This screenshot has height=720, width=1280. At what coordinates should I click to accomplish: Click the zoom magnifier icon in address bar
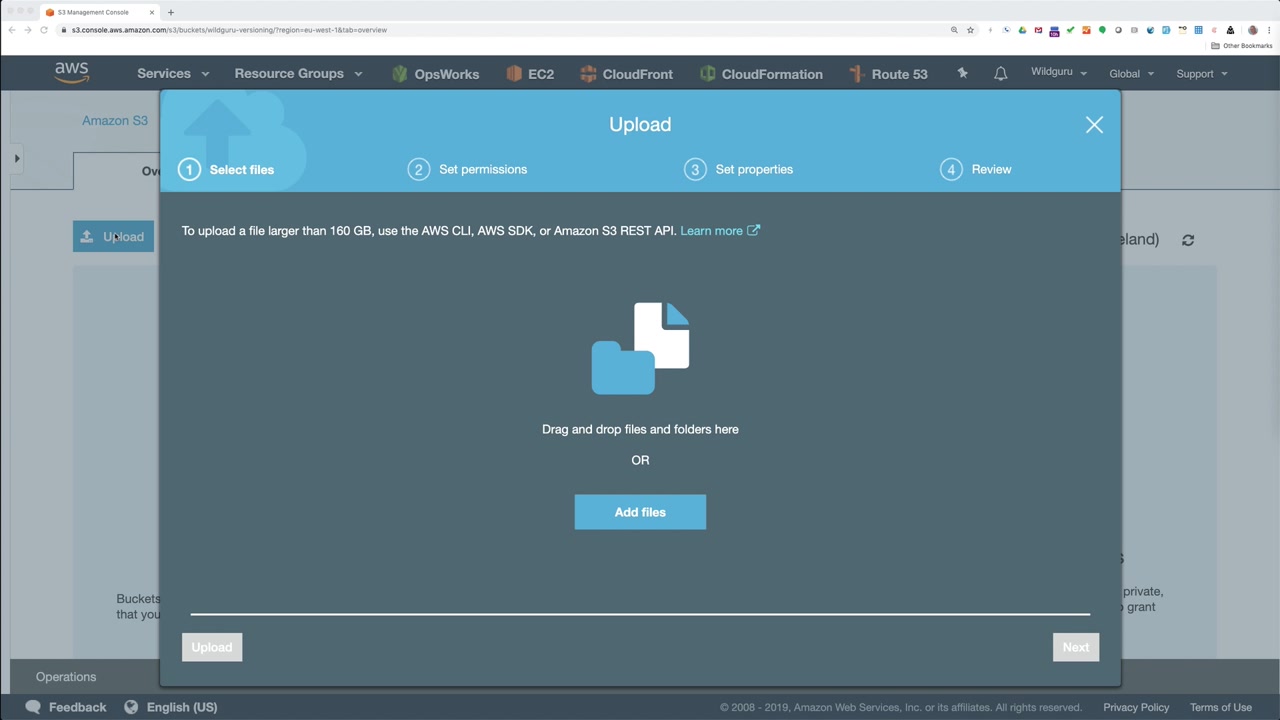pos(954,30)
